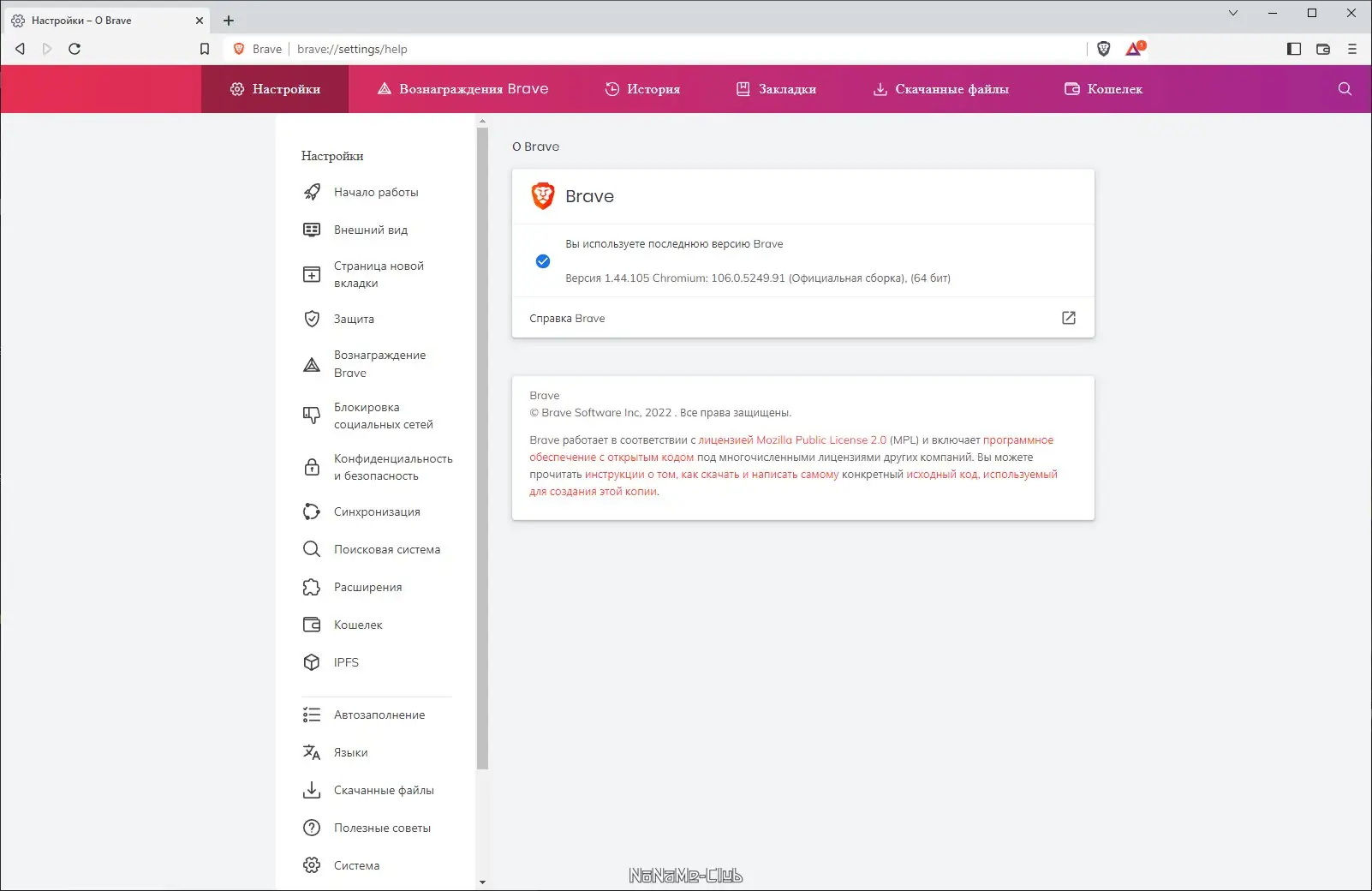Click the wallet icon in the sidebar
Viewport: 1372px width, 891px height.
[312, 625]
